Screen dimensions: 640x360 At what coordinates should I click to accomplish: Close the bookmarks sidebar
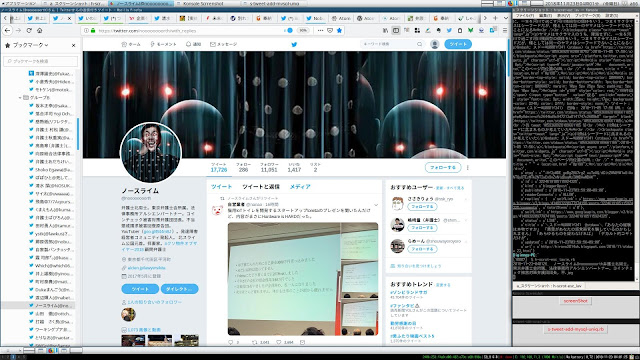click(73, 45)
